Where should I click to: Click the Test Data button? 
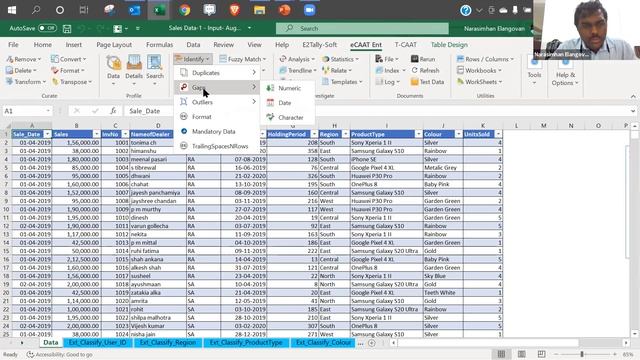point(427,82)
